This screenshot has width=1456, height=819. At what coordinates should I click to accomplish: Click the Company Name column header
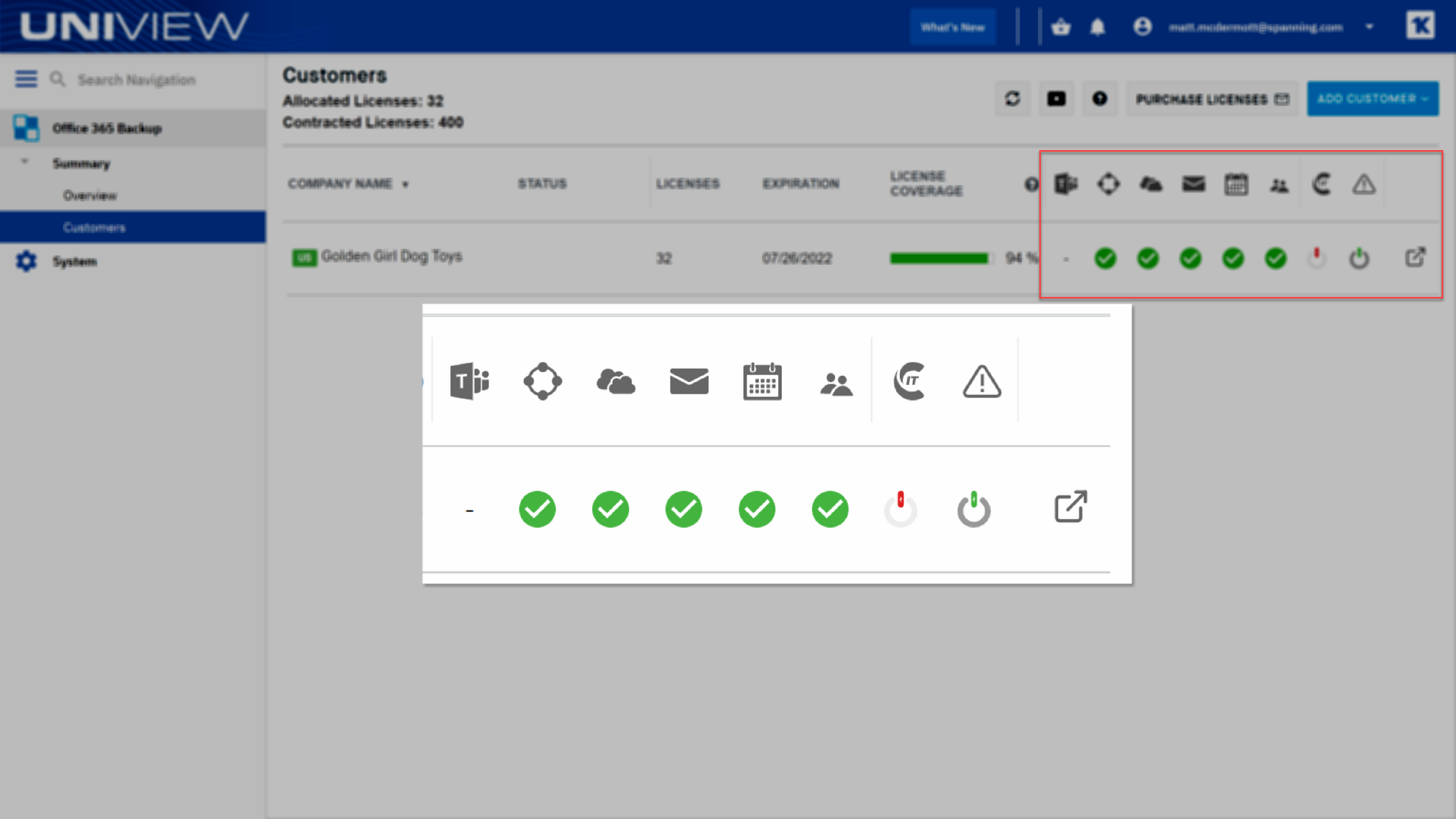coord(340,184)
